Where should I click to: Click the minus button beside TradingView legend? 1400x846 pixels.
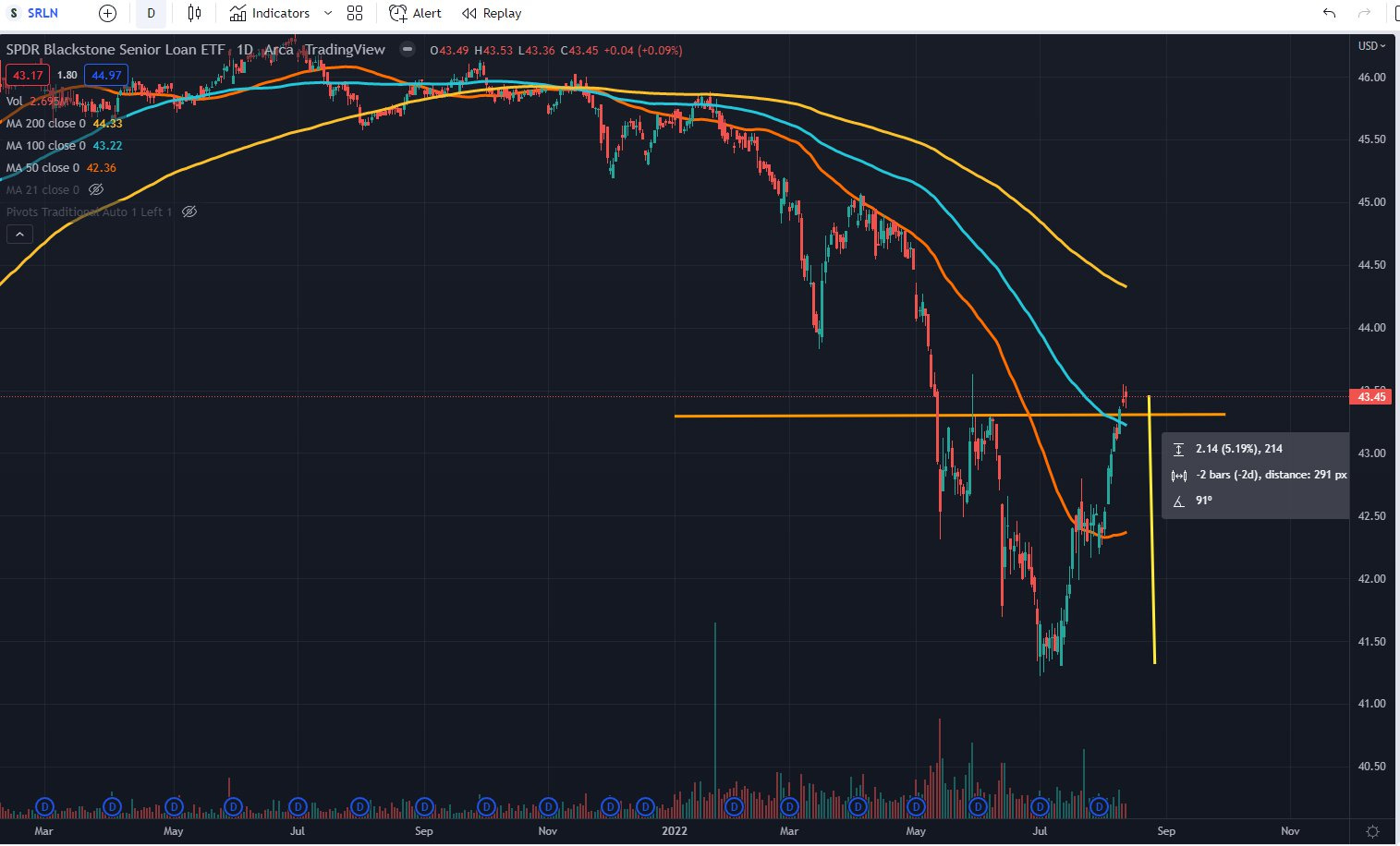tap(408, 50)
